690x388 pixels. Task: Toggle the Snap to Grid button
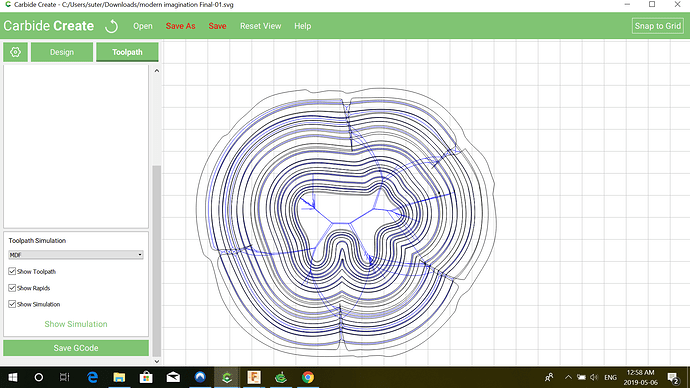tap(657, 26)
